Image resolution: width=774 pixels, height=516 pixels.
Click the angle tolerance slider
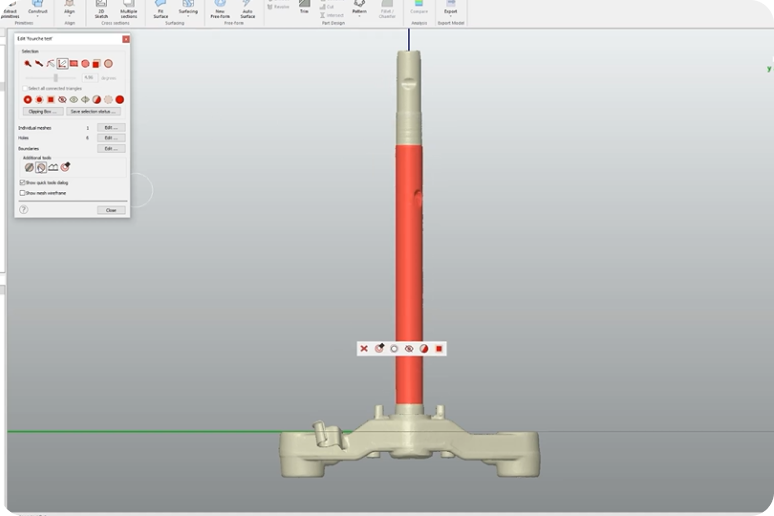point(55,77)
